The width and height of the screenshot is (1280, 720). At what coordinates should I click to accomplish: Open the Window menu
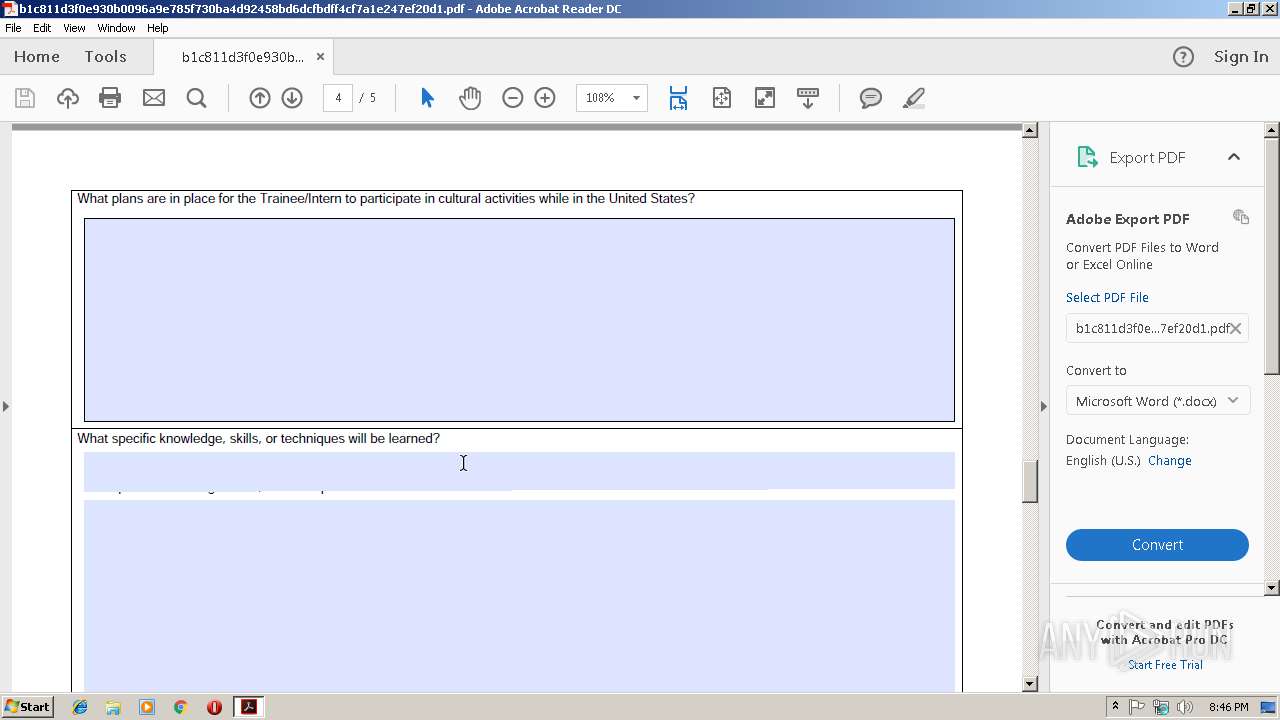tap(116, 28)
